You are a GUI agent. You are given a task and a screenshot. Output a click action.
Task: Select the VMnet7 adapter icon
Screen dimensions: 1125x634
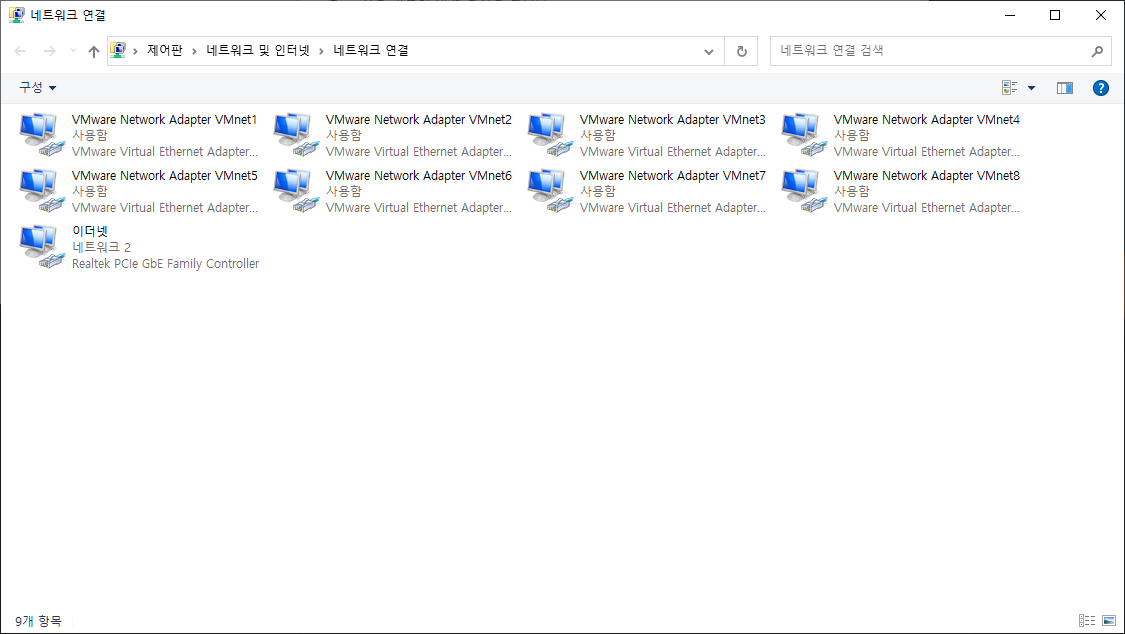point(550,191)
